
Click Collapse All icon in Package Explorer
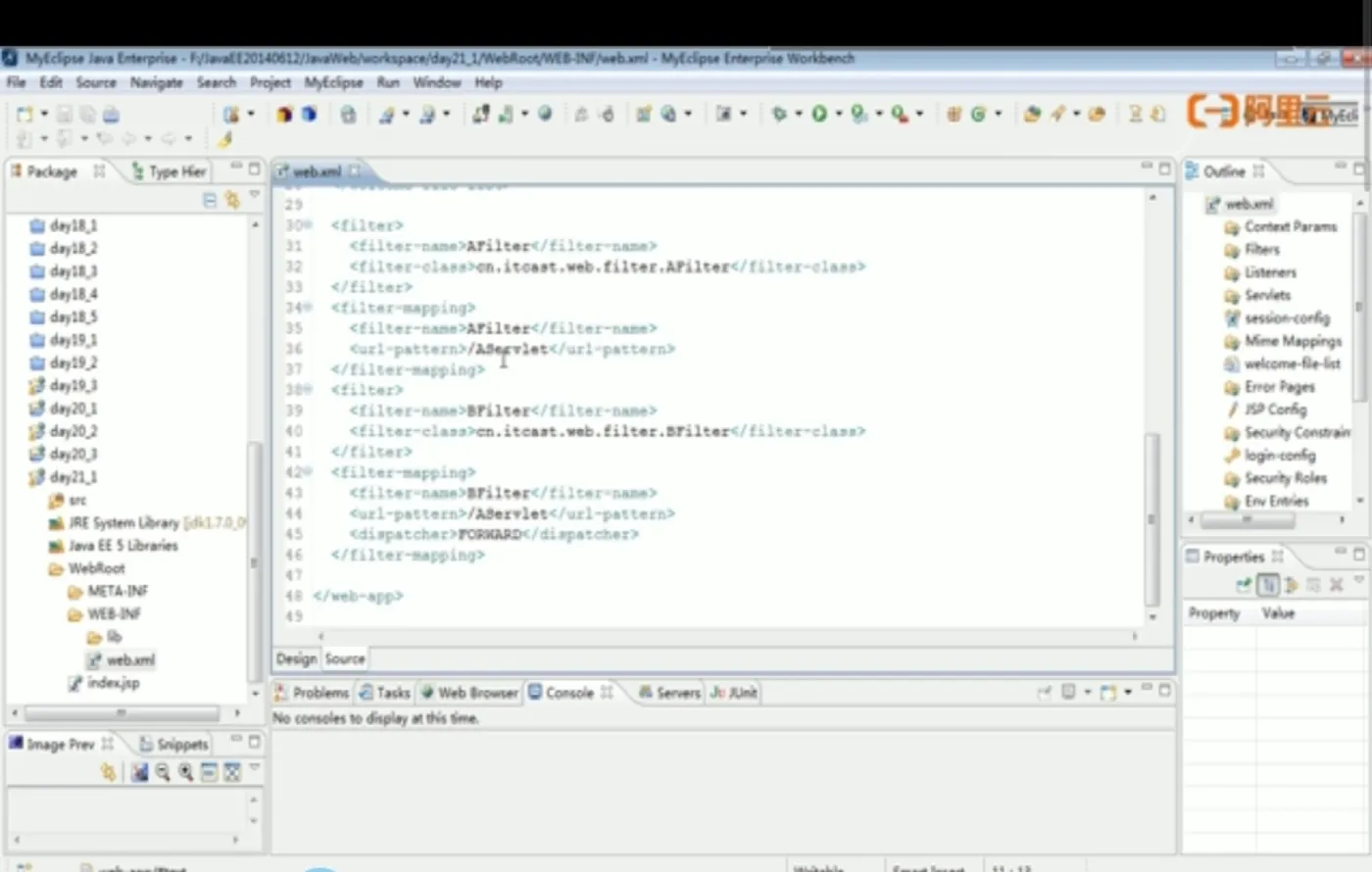[210, 200]
